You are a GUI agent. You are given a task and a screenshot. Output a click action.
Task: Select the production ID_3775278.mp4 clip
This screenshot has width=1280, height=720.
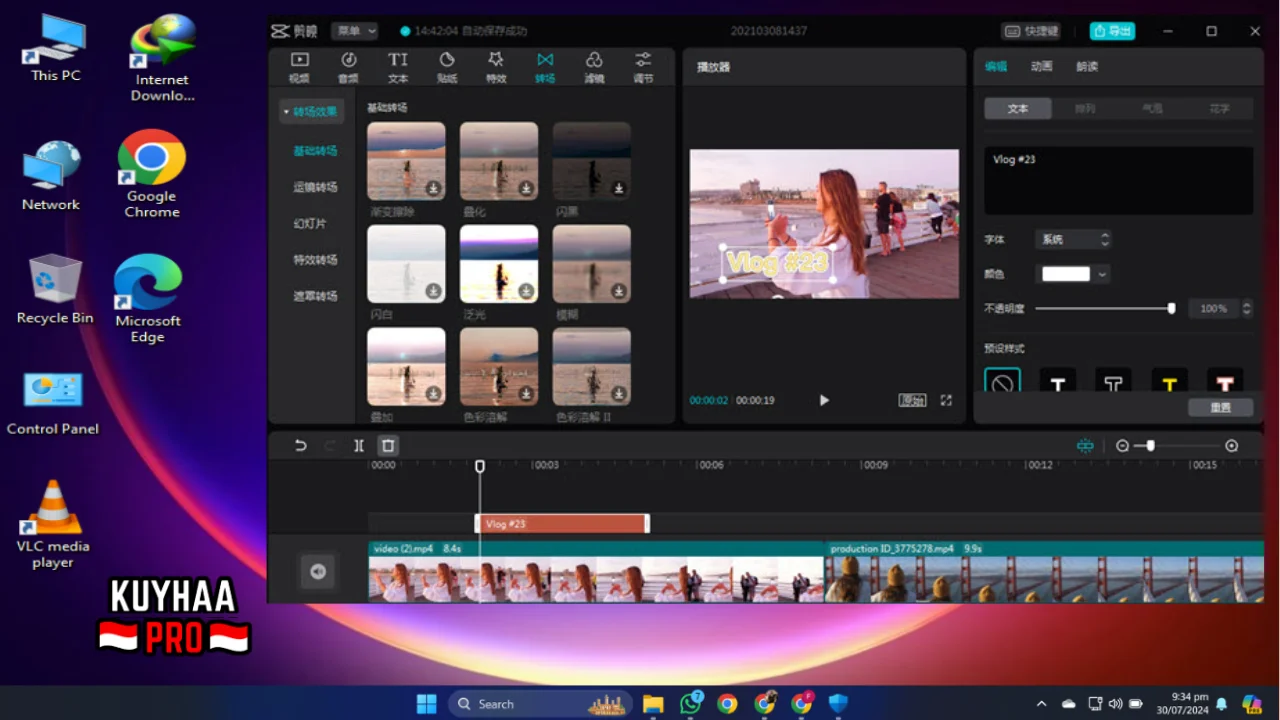pyautogui.click(x=1045, y=571)
